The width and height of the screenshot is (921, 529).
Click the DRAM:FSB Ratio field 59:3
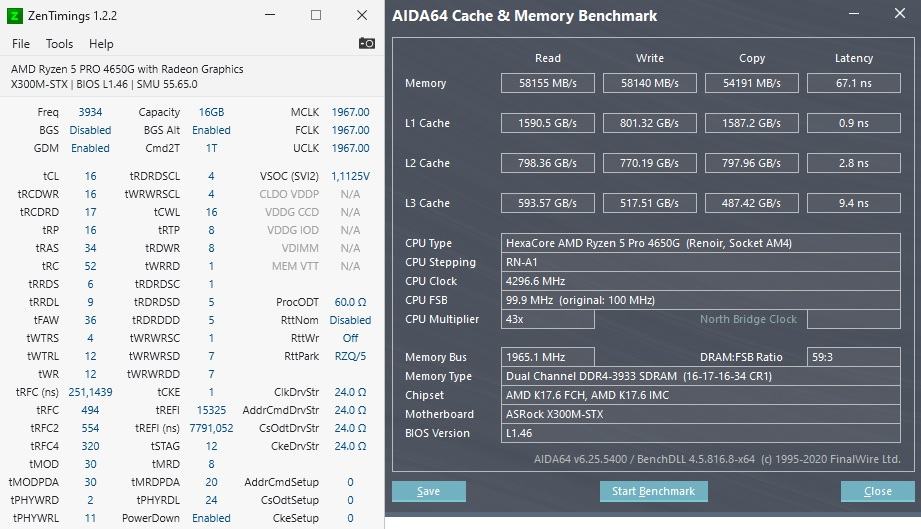click(853, 357)
